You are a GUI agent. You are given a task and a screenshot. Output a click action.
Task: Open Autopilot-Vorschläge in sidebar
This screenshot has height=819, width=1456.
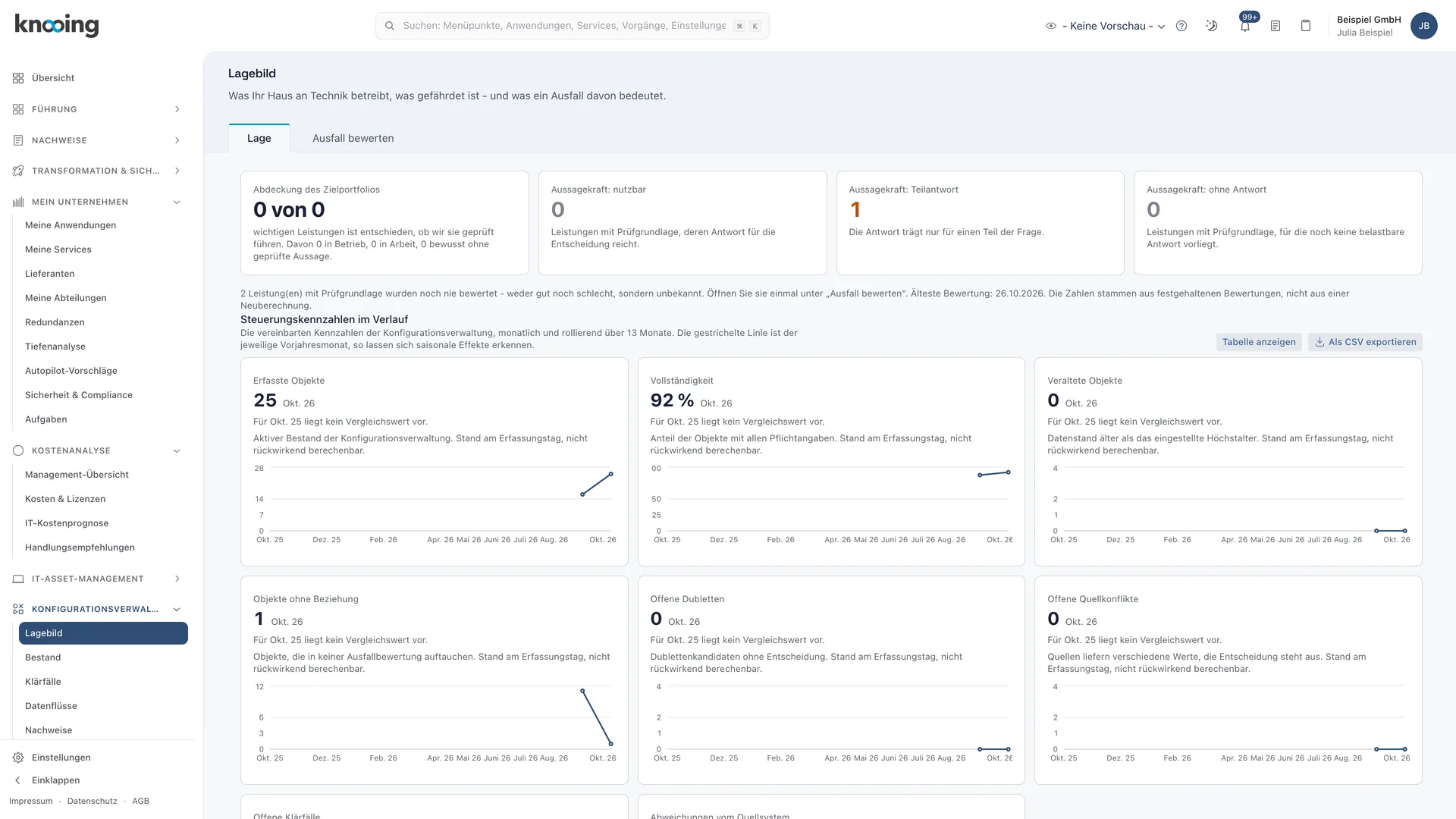coord(103,371)
